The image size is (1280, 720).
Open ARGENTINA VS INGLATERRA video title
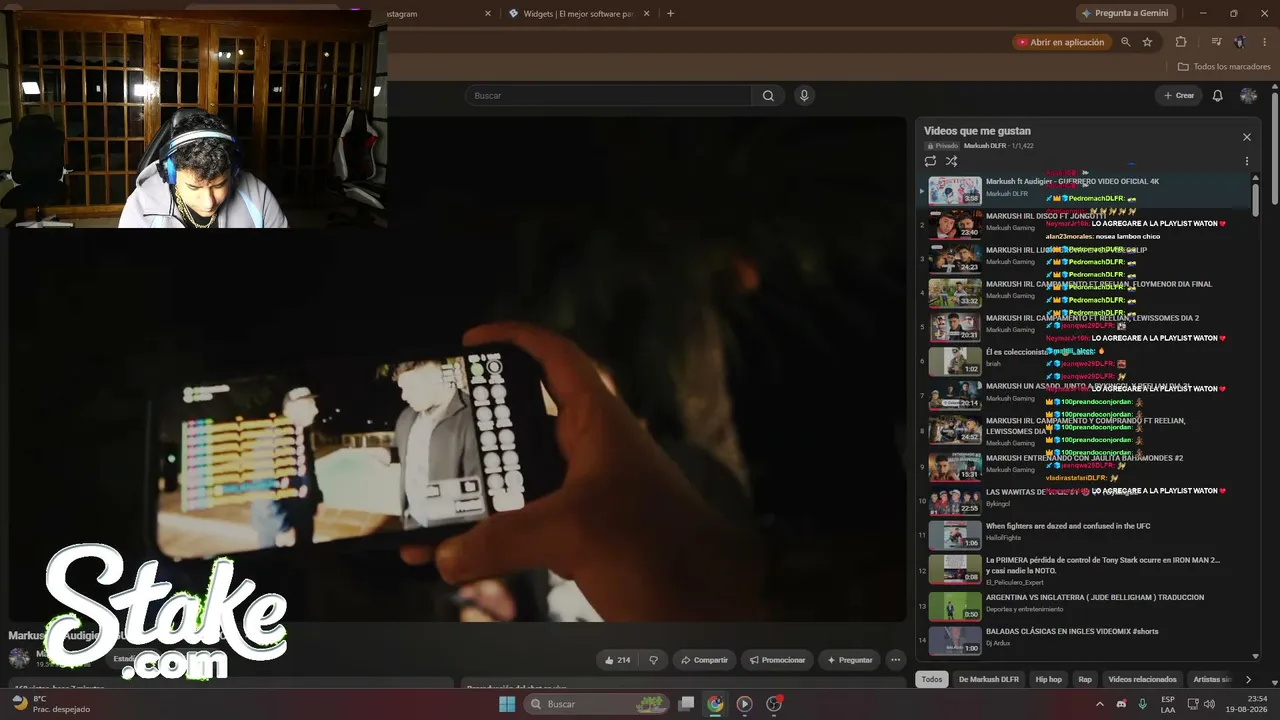click(1095, 597)
